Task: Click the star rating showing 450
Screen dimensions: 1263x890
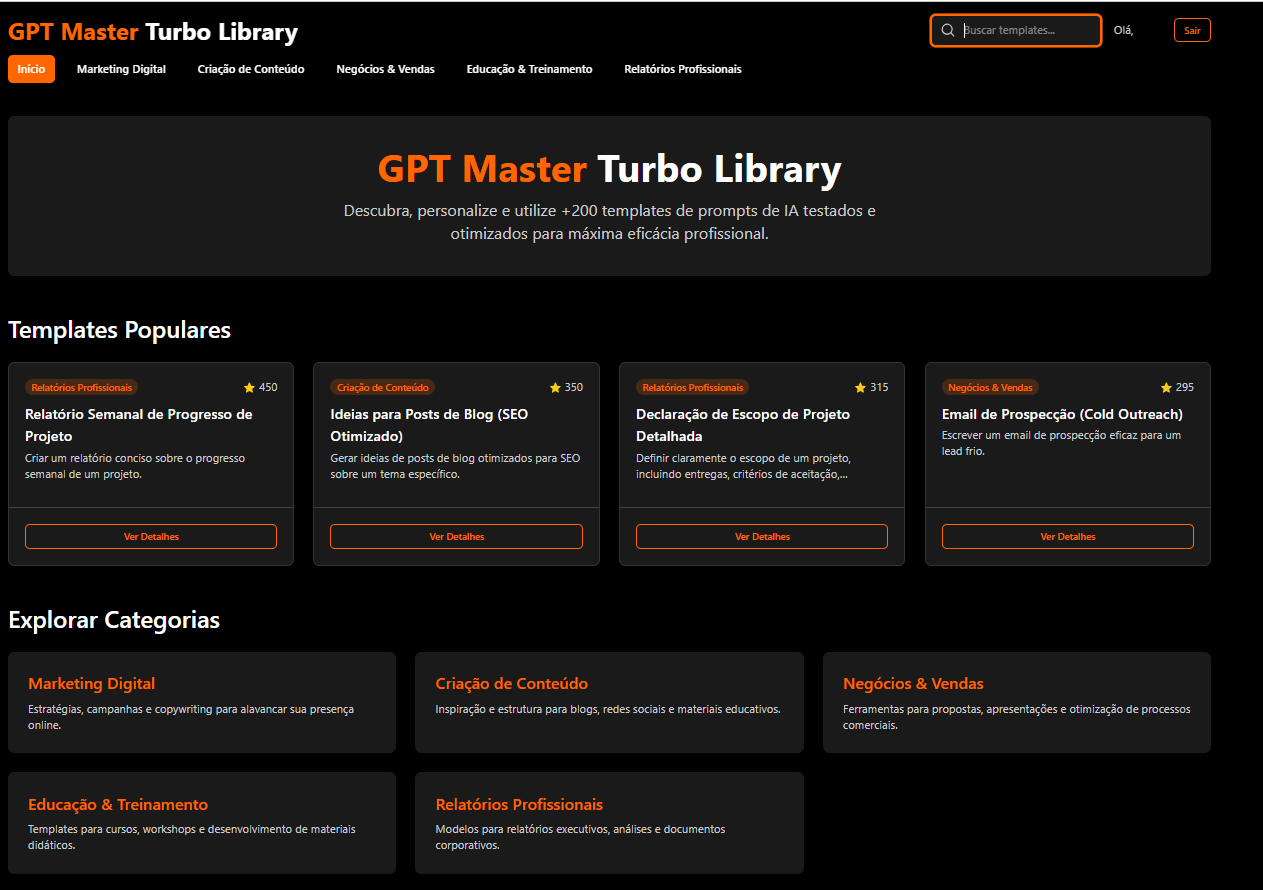Action: pyautogui.click(x=260, y=387)
